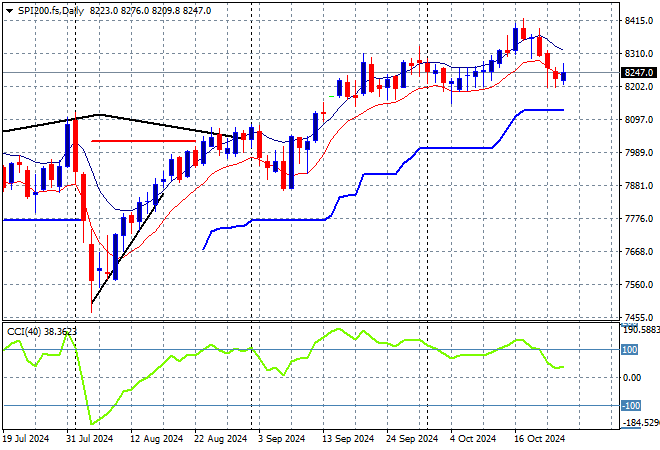
Task: Click the 7881.0 price scale label
Action: [x=639, y=186]
